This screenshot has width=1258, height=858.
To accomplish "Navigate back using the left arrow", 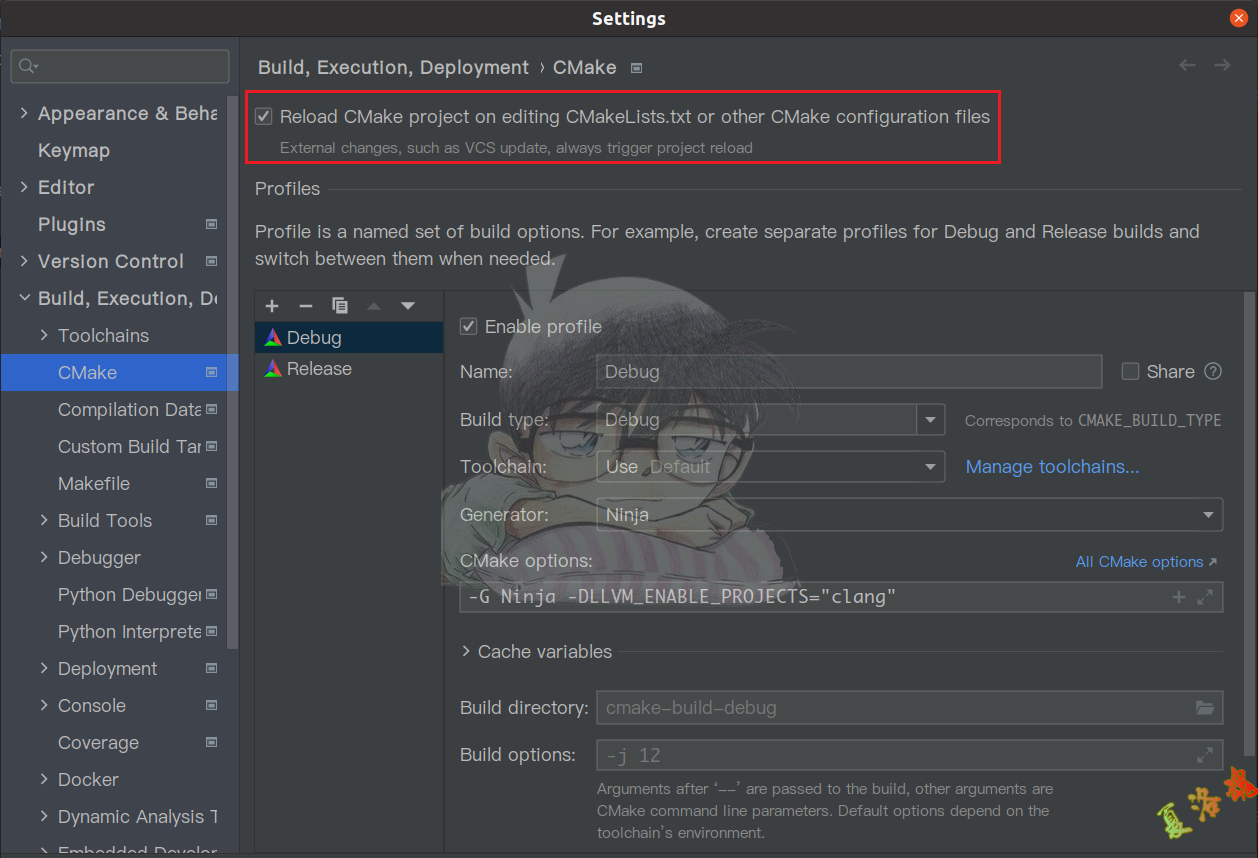I will 1187,65.
